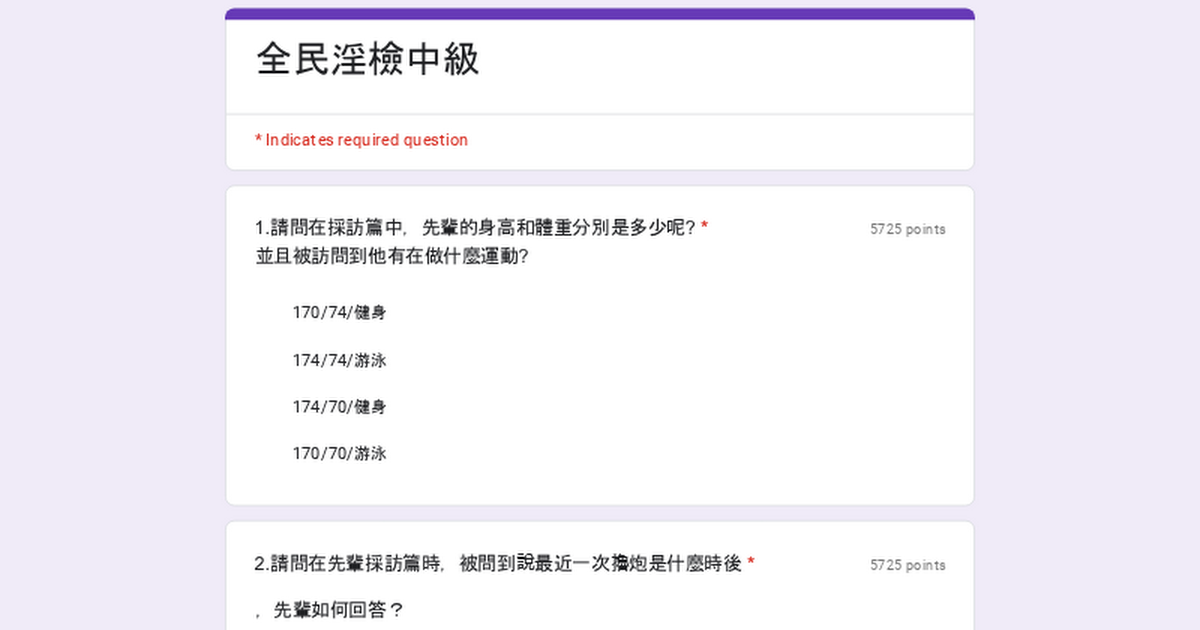This screenshot has height=630, width=1200.
Task: Select the 170/70/游泳 answer option
Action: 339,454
